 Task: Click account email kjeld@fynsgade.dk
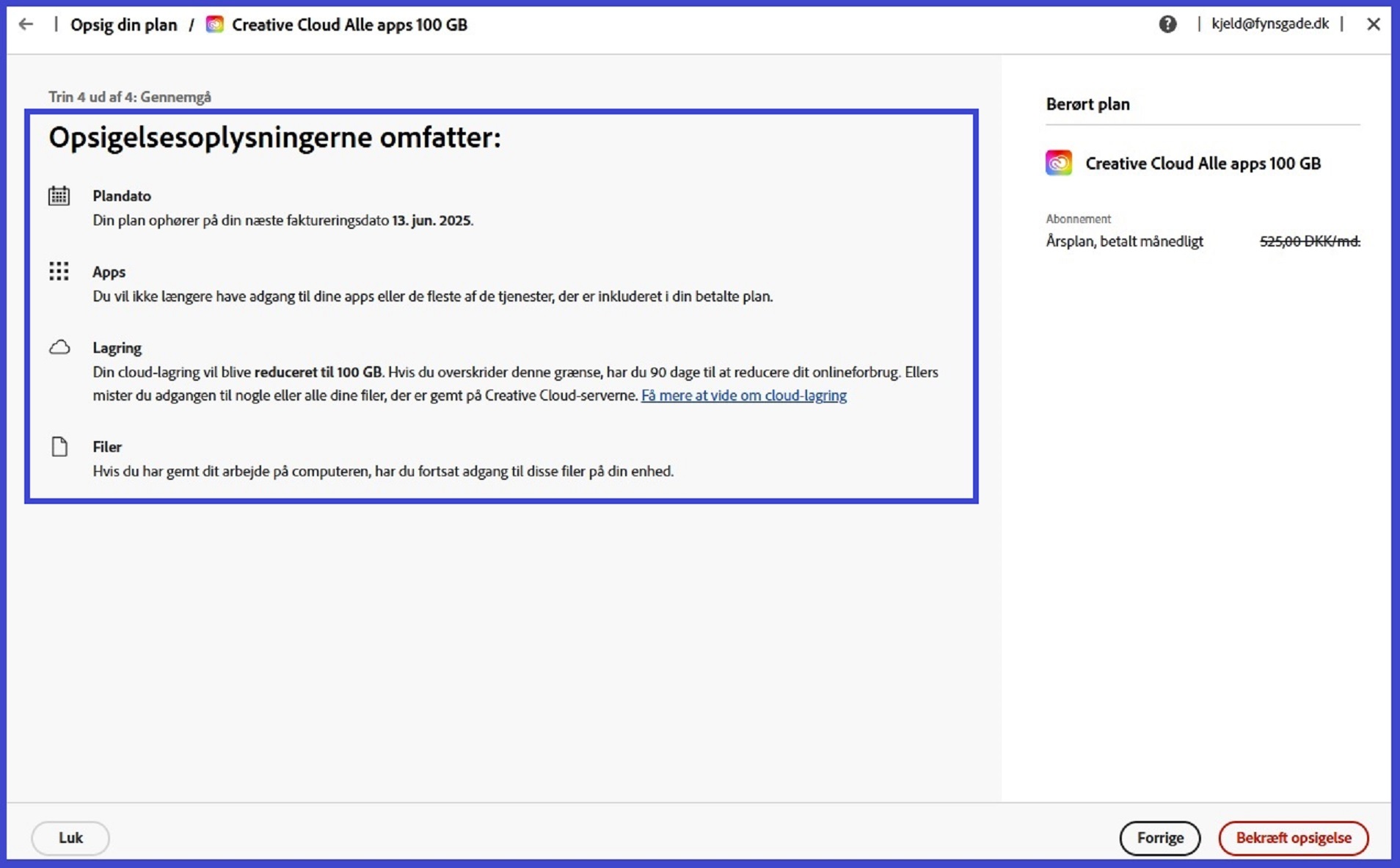click(1270, 23)
